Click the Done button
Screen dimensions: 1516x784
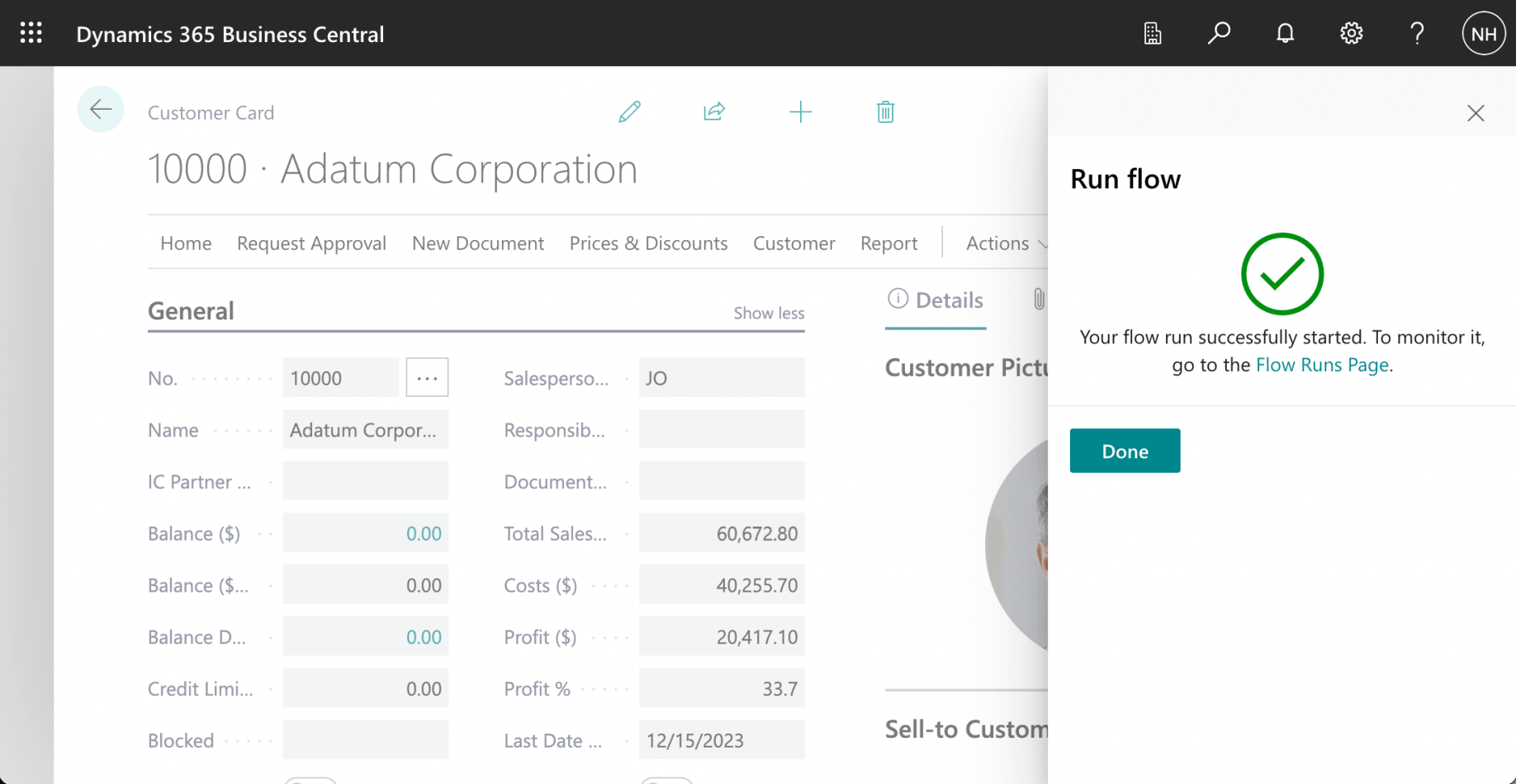[1125, 451]
